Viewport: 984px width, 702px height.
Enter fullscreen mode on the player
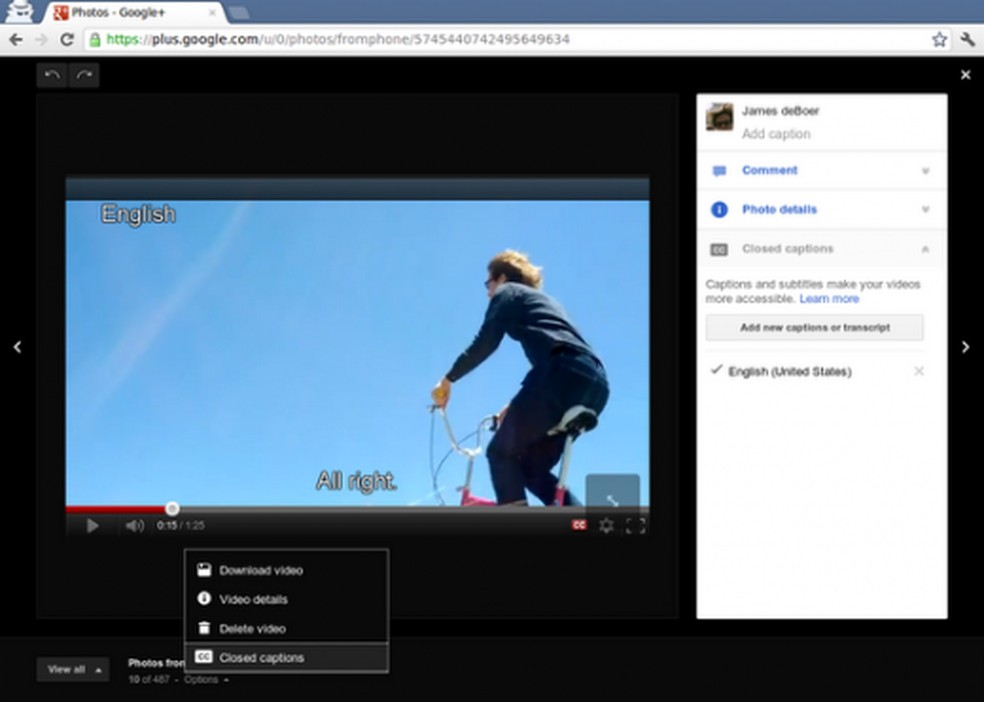click(634, 524)
